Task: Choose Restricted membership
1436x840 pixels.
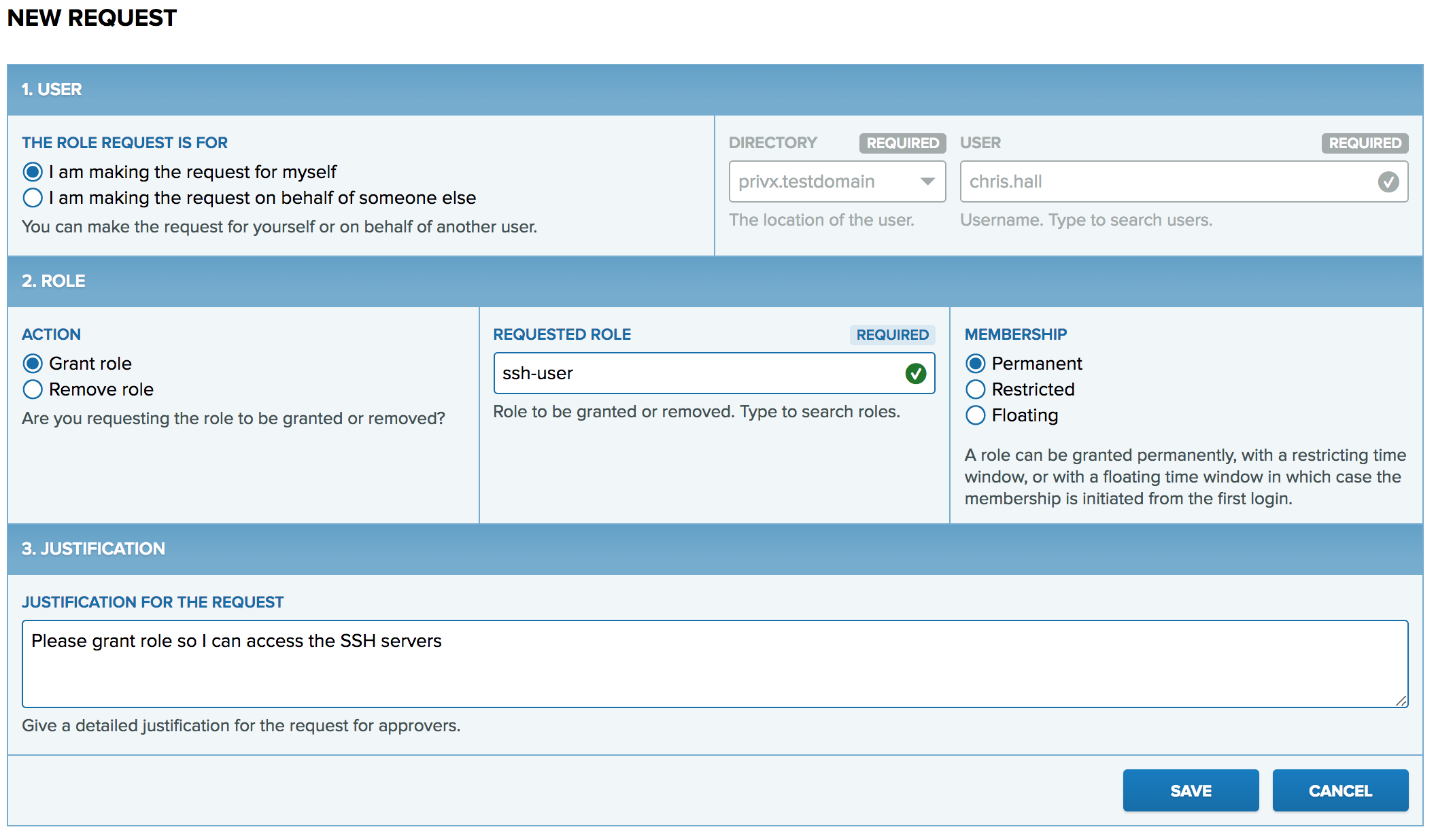Action: (975, 389)
